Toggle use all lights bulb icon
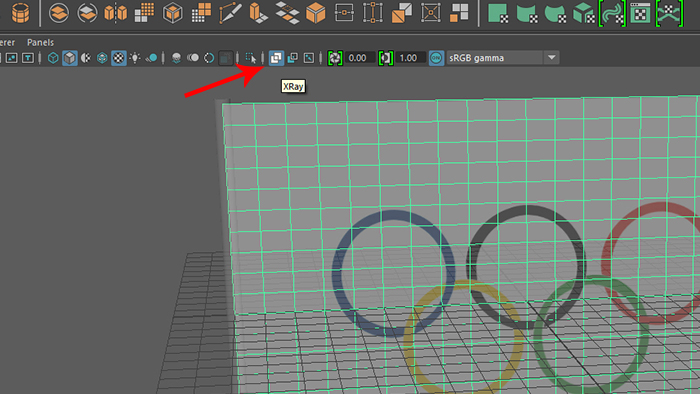Image resolution: width=700 pixels, height=394 pixels. pyautogui.click(x=135, y=58)
